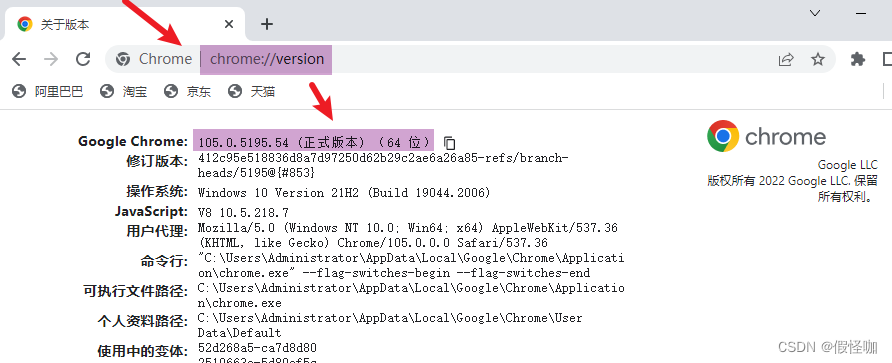Click the 修订版本 label
The height and width of the screenshot is (363, 892).
pos(156,161)
